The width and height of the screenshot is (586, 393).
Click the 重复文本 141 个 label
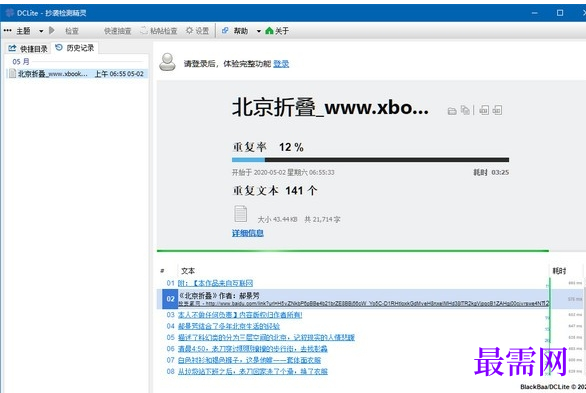click(275, 191)
